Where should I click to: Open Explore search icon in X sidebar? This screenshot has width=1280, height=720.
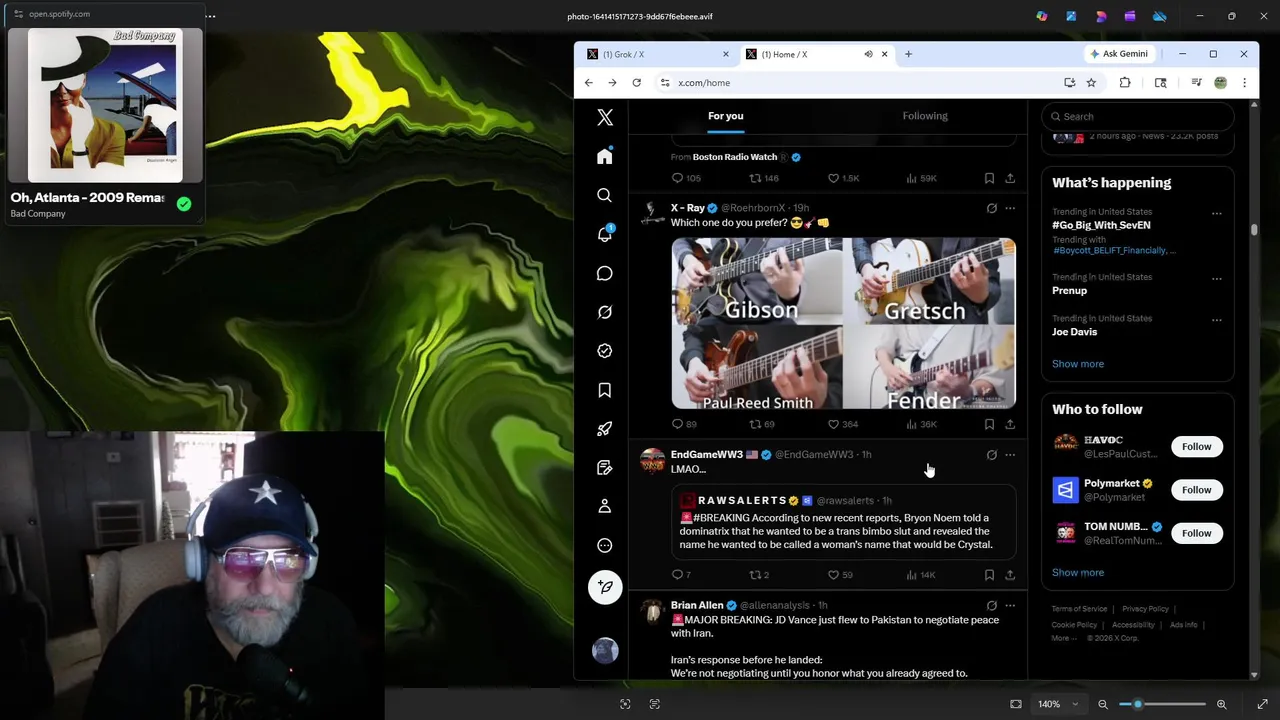click(x=604, y=195)
